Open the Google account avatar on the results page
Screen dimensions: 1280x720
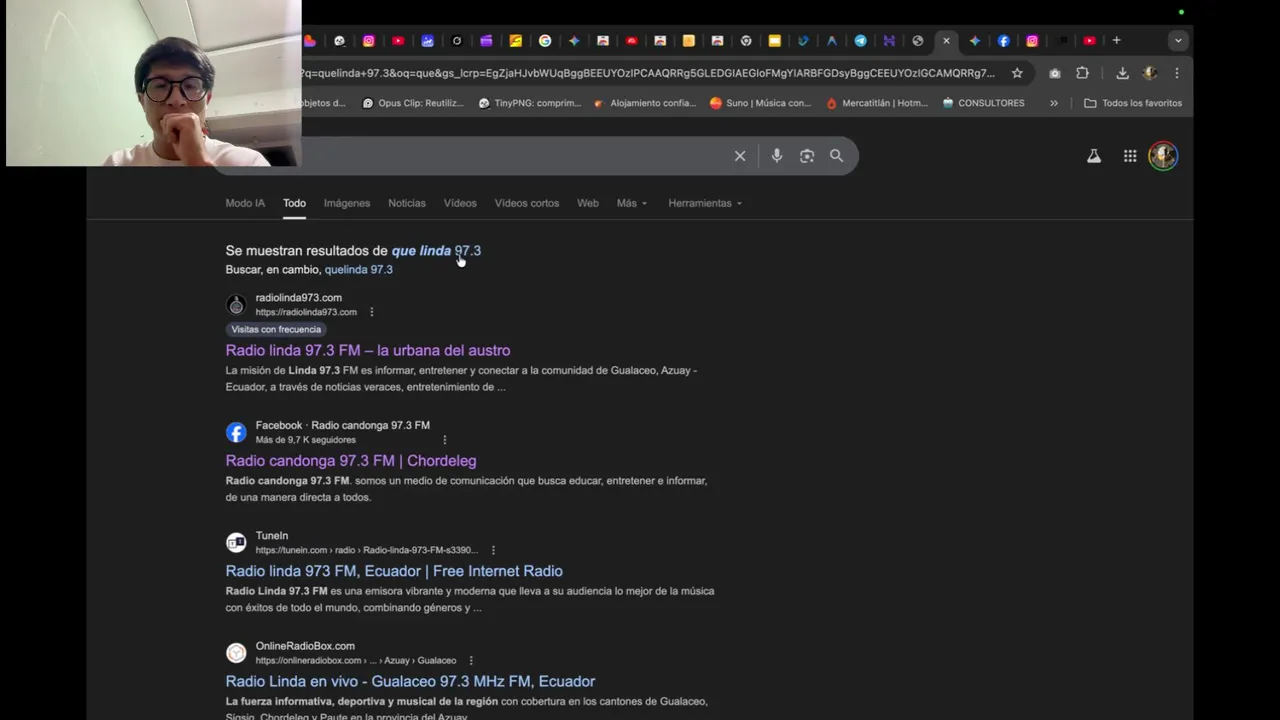(1163, 156)
